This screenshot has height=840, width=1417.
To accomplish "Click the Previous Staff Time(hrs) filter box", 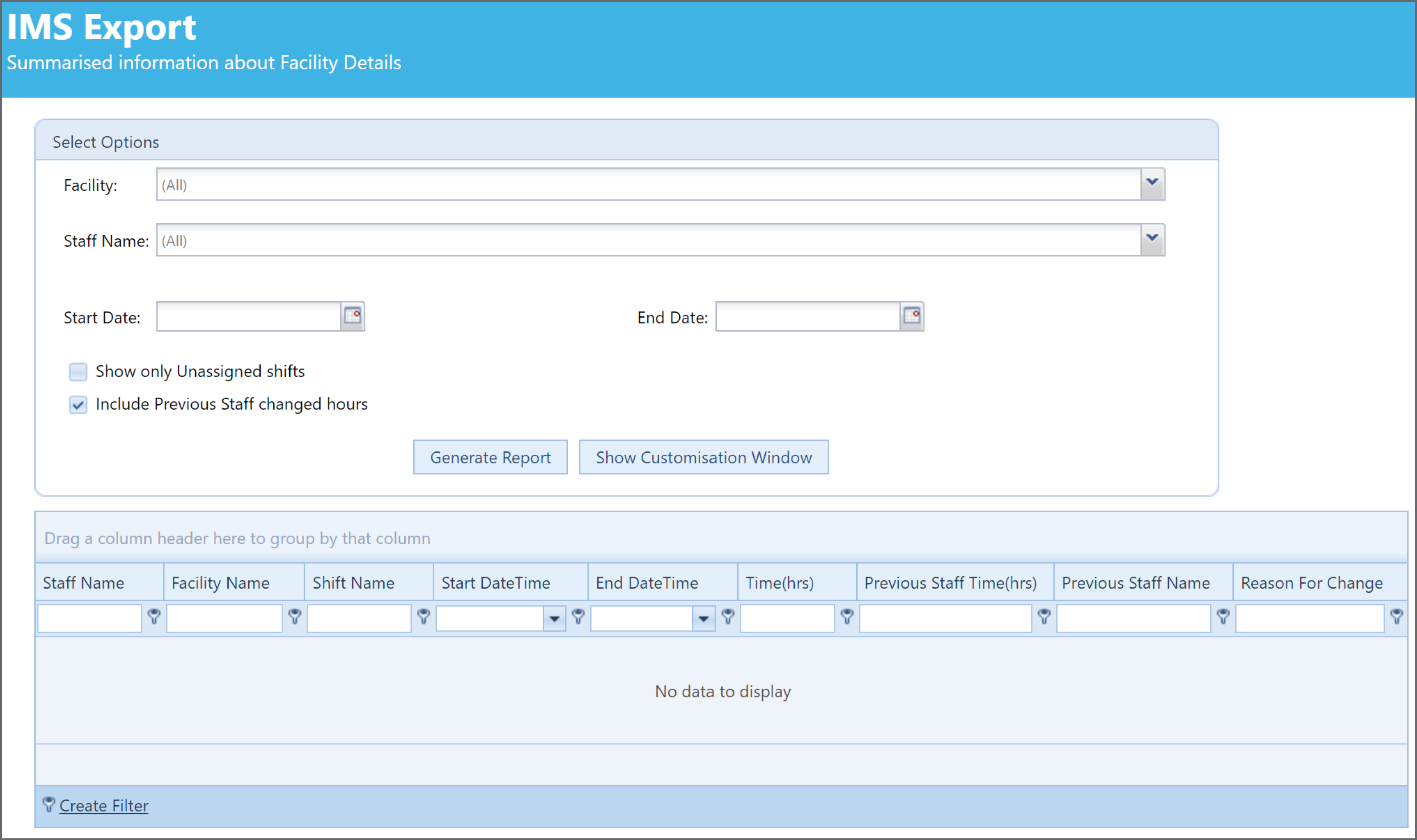I will pos(945,619).
